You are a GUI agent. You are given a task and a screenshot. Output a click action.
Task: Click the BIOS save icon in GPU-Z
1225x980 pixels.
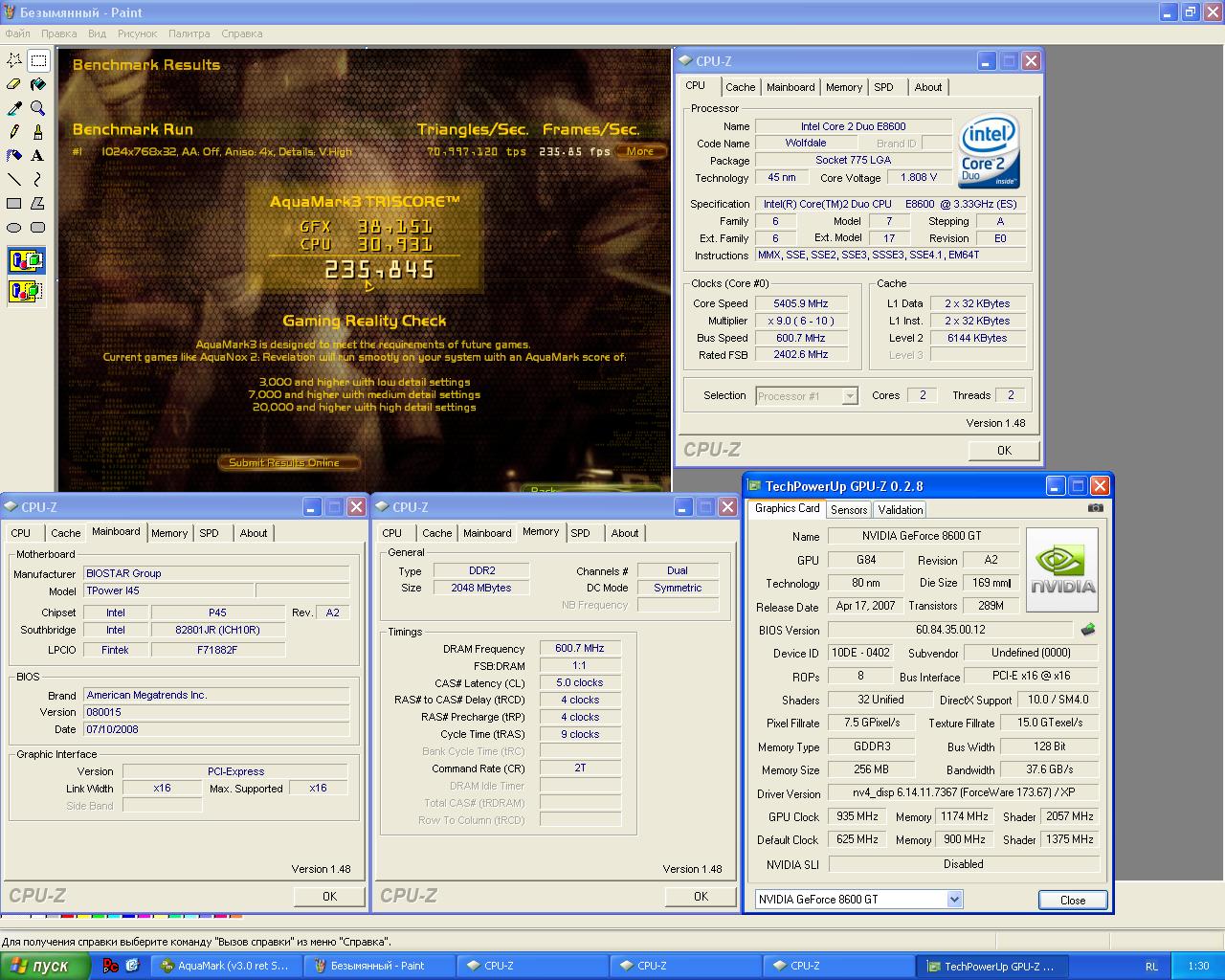(x=1087, y=630)
